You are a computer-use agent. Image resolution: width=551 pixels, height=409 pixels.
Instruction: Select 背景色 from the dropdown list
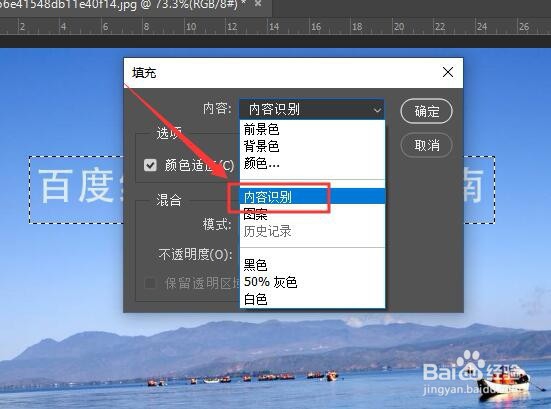pos(312,146)
